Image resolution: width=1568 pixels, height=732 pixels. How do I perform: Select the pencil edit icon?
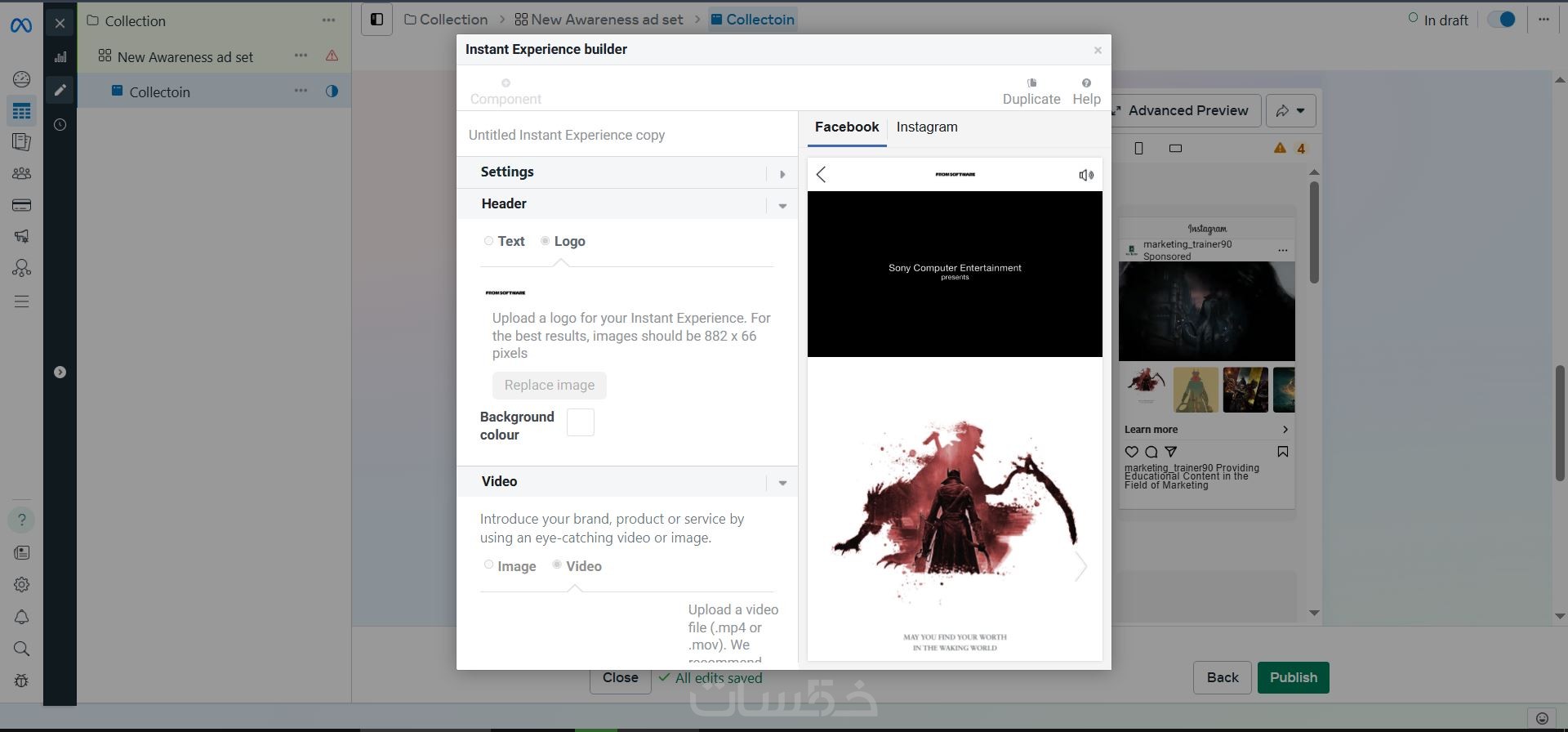click(60, 90)
